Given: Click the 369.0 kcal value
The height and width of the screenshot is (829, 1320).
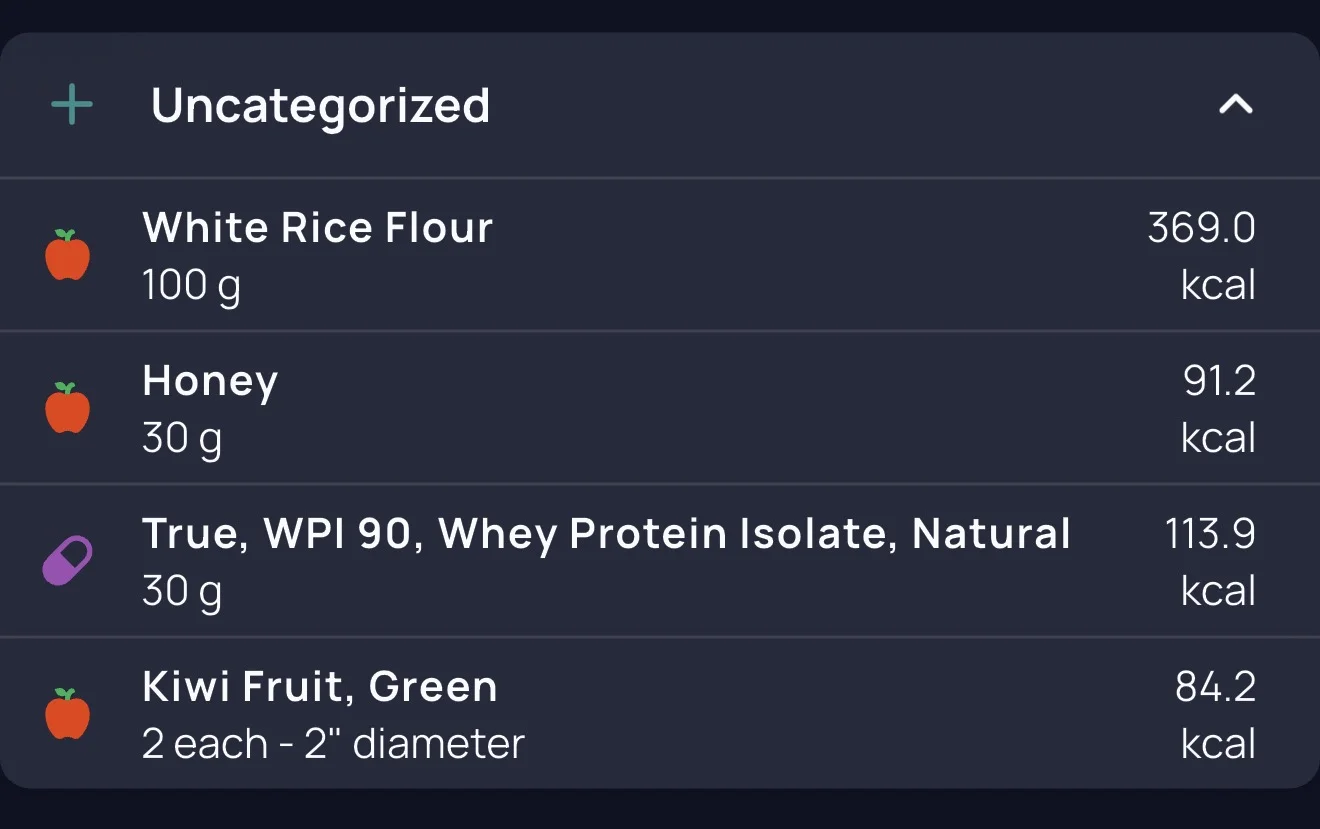Looking at the screenshot, I should click(1201, 256).
